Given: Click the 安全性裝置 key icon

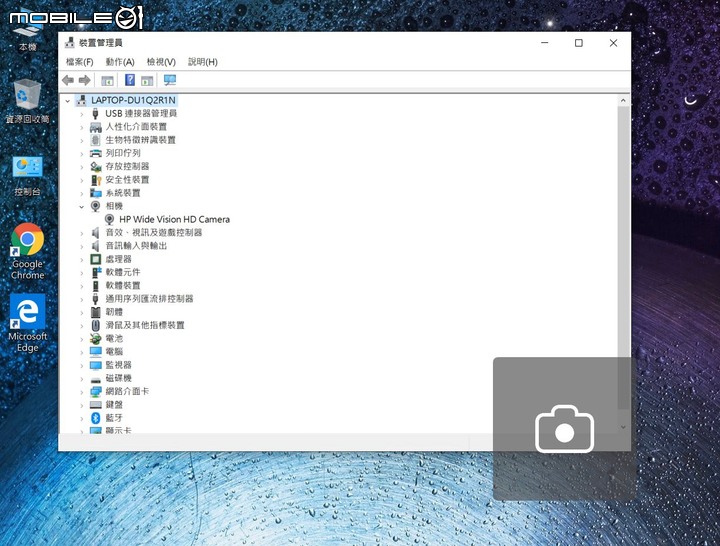Looking at the screenshot, I should pos(96,180).
